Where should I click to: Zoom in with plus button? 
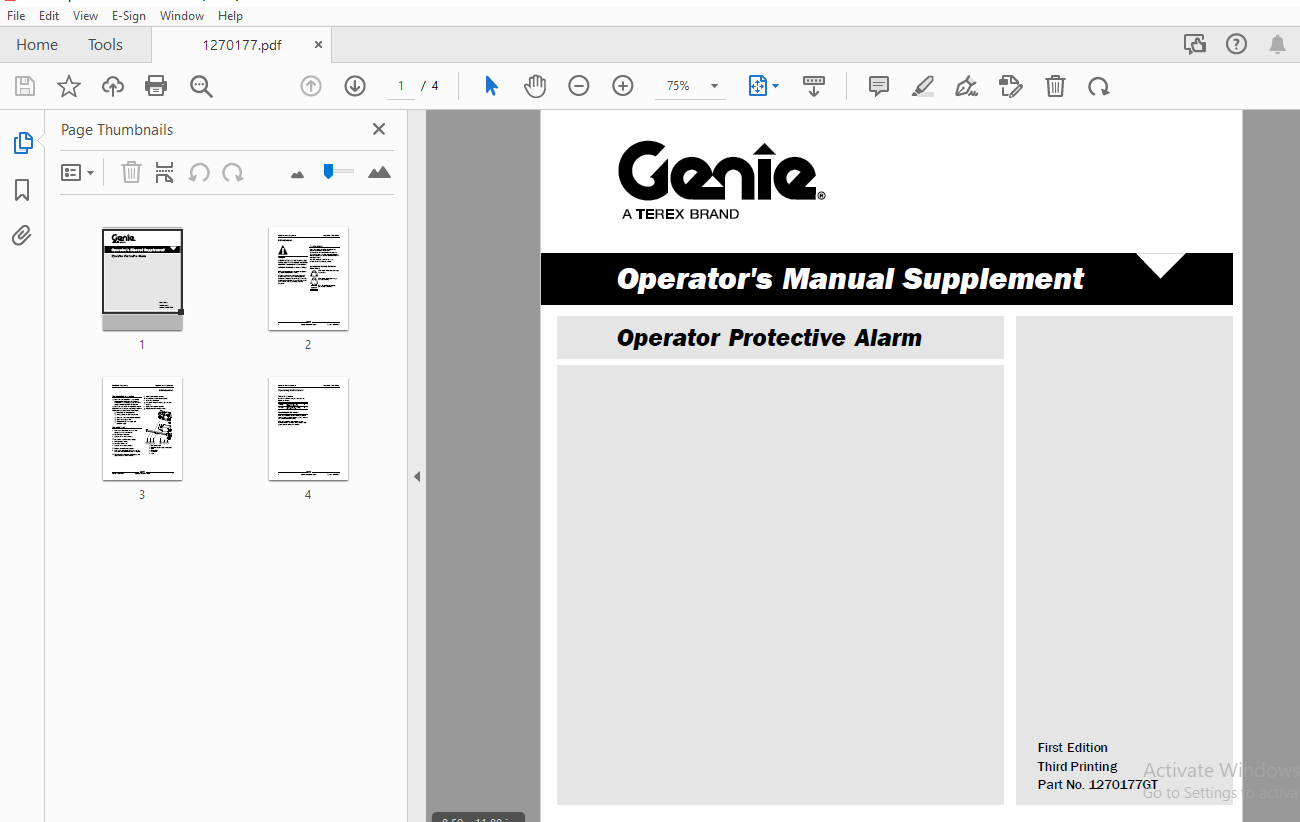623,86
